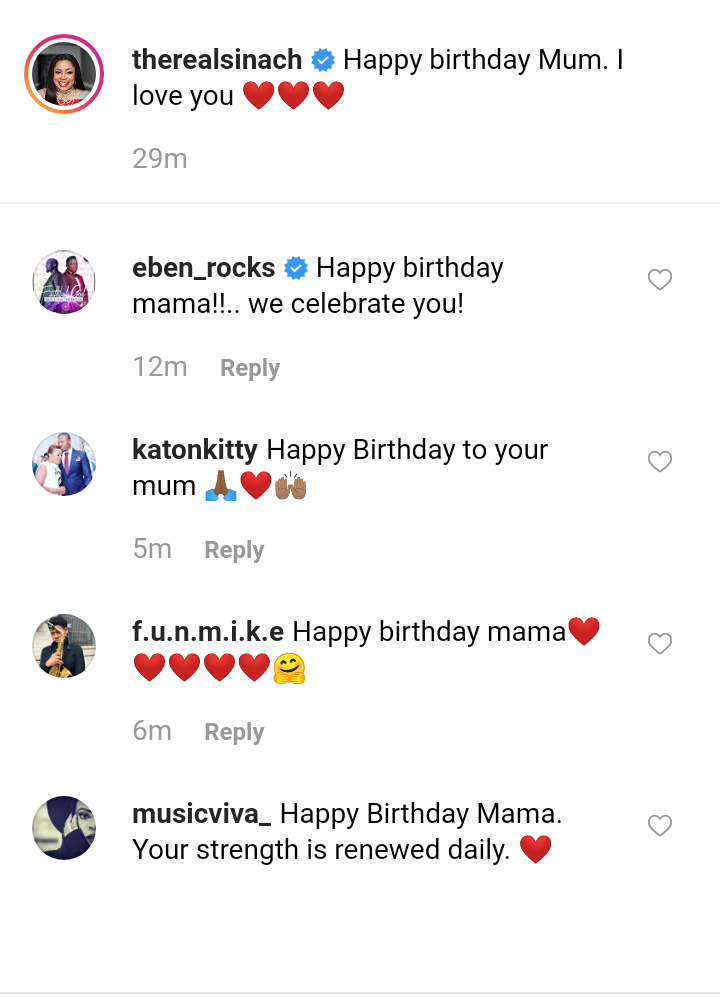View eben_rocks' profile avatar
The width and height of the screenshot is (720, 998).
pyautogui.click(x=64, y=282)
